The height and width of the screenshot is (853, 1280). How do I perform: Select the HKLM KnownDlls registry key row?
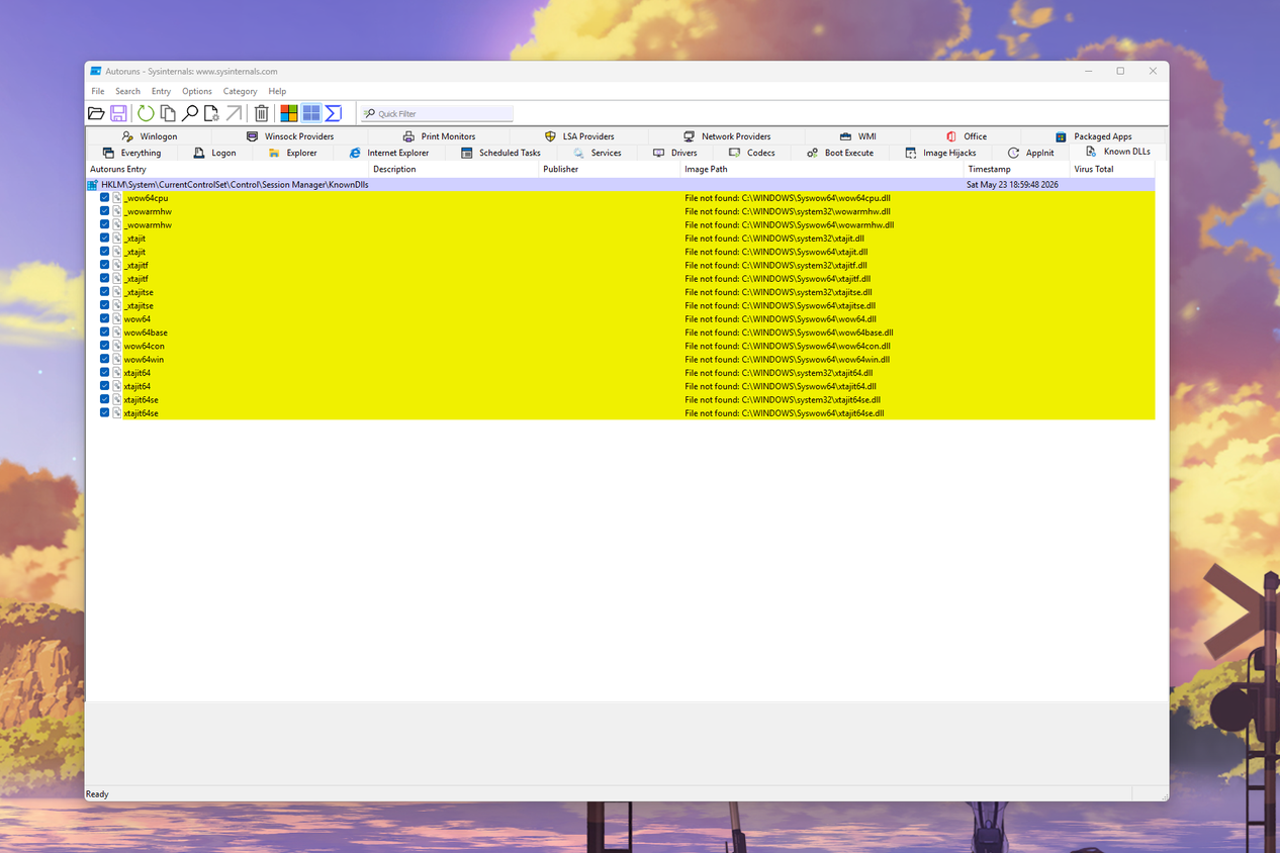coord(620,185)
